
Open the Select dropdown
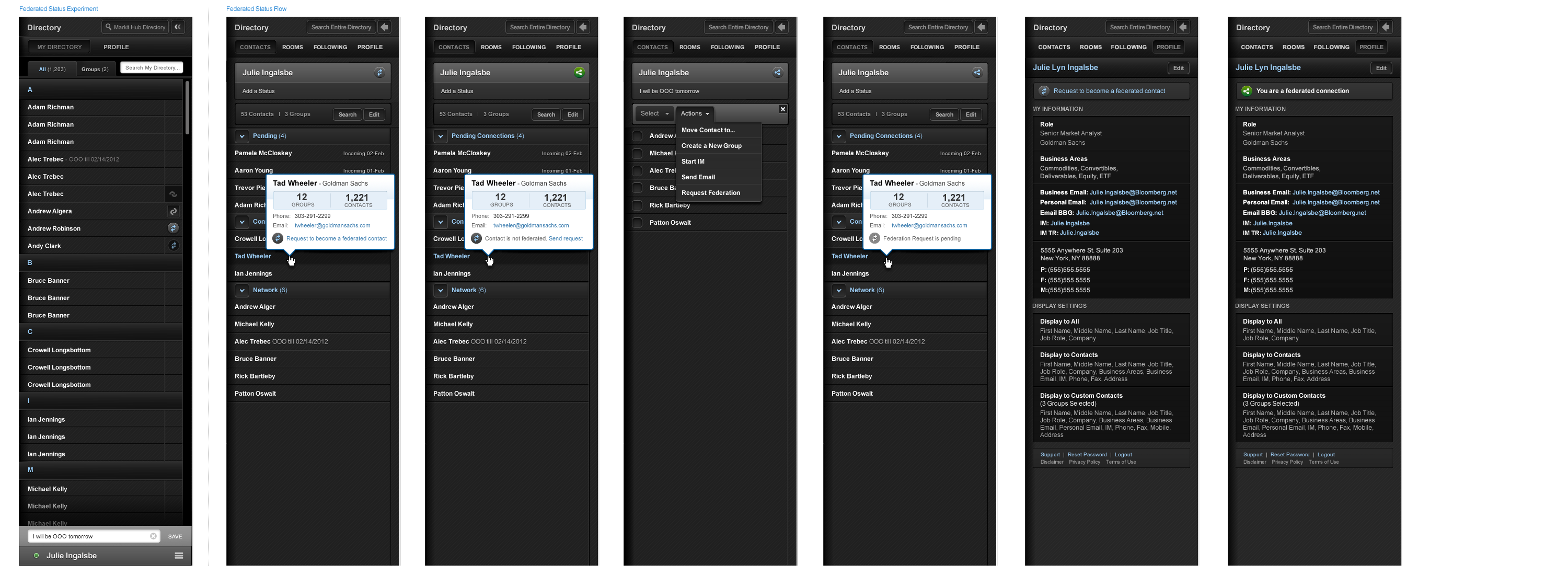click(x=654, y=114)
